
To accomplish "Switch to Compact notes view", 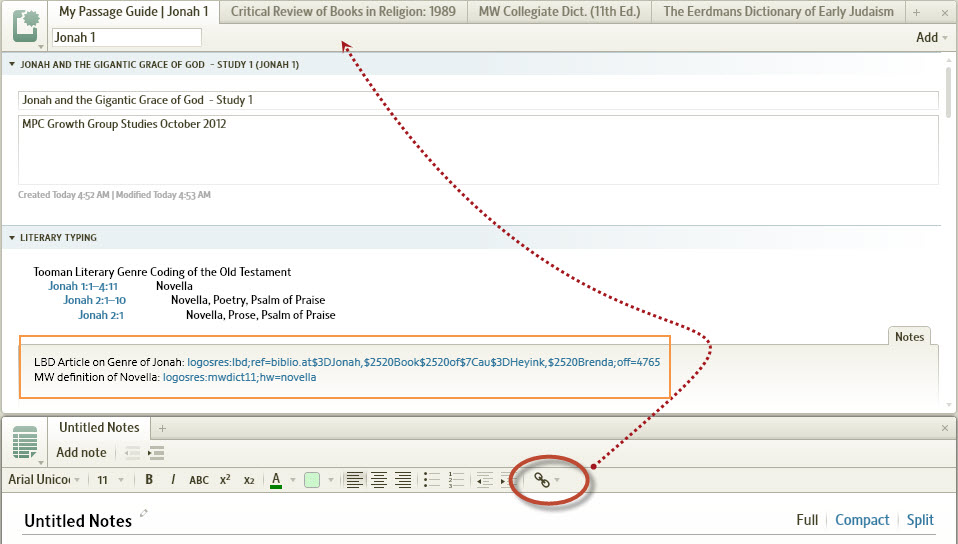I will pyautogui.click(x=862, y=520).
